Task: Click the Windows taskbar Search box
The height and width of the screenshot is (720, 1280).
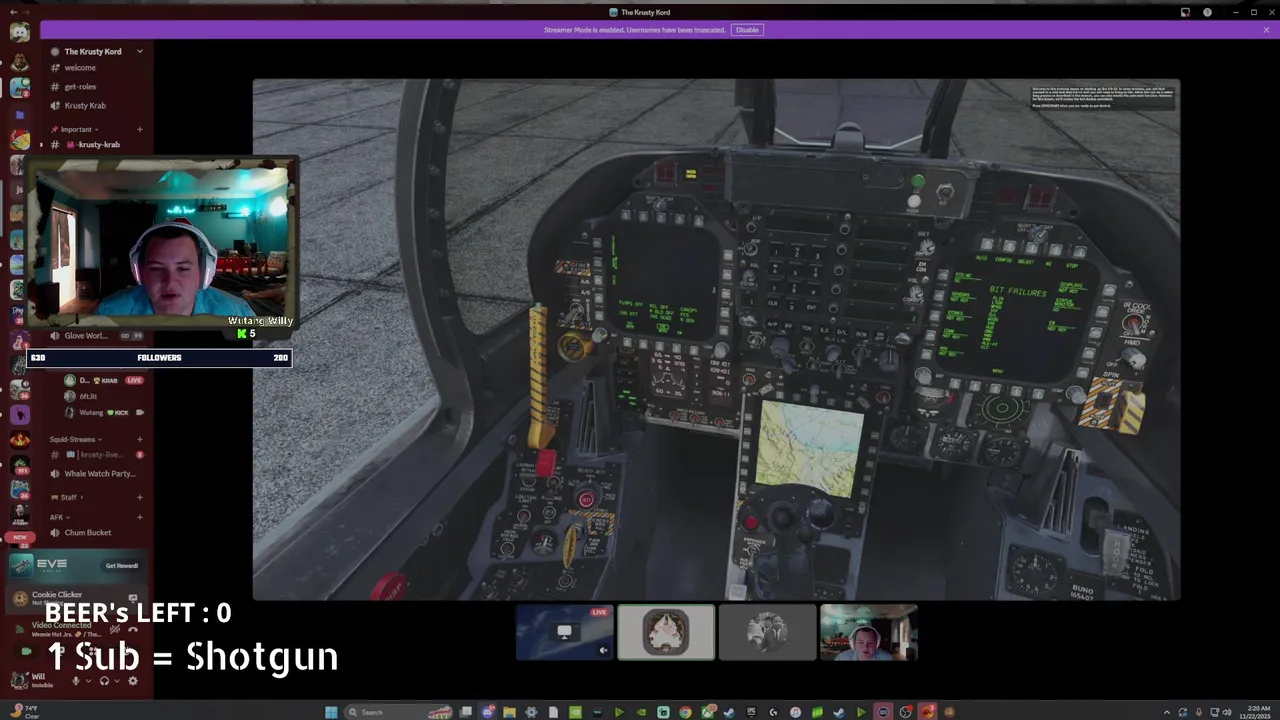Action: (x=400, y=712)
